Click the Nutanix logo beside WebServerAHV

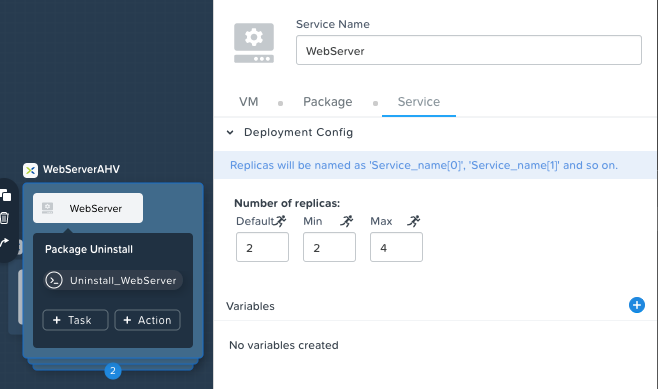pyautogui.click(x=30, y=170)
